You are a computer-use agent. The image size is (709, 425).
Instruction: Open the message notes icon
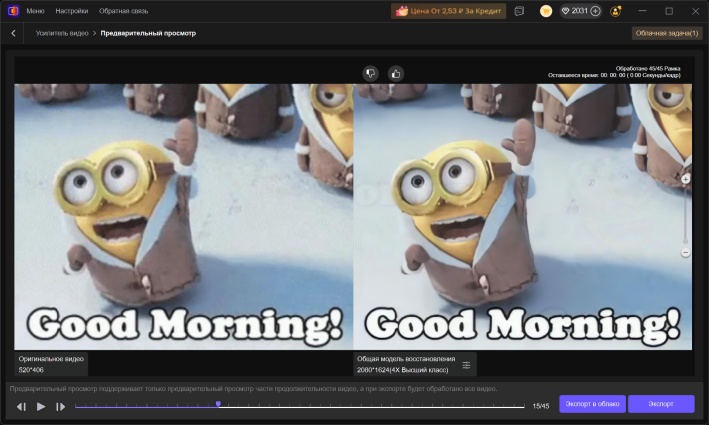coord(519,11)
